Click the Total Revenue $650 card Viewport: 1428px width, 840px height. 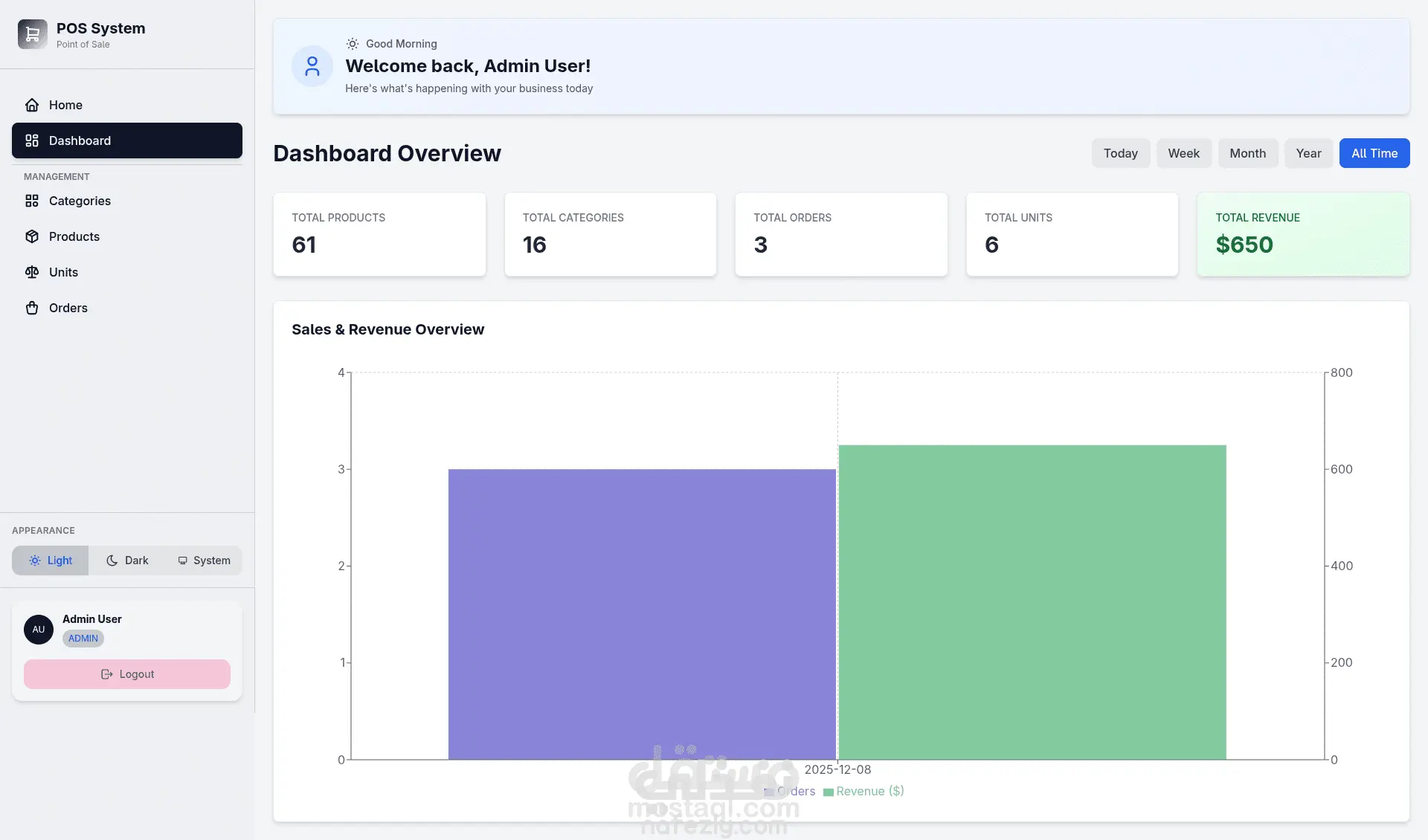[x=1302, y=234]
